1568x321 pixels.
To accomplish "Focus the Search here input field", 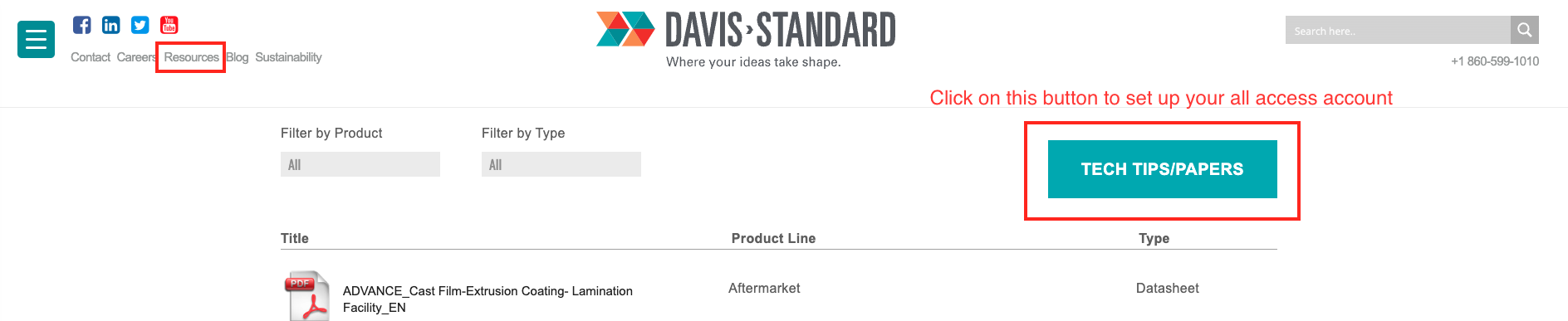I will pos(1398,30).
